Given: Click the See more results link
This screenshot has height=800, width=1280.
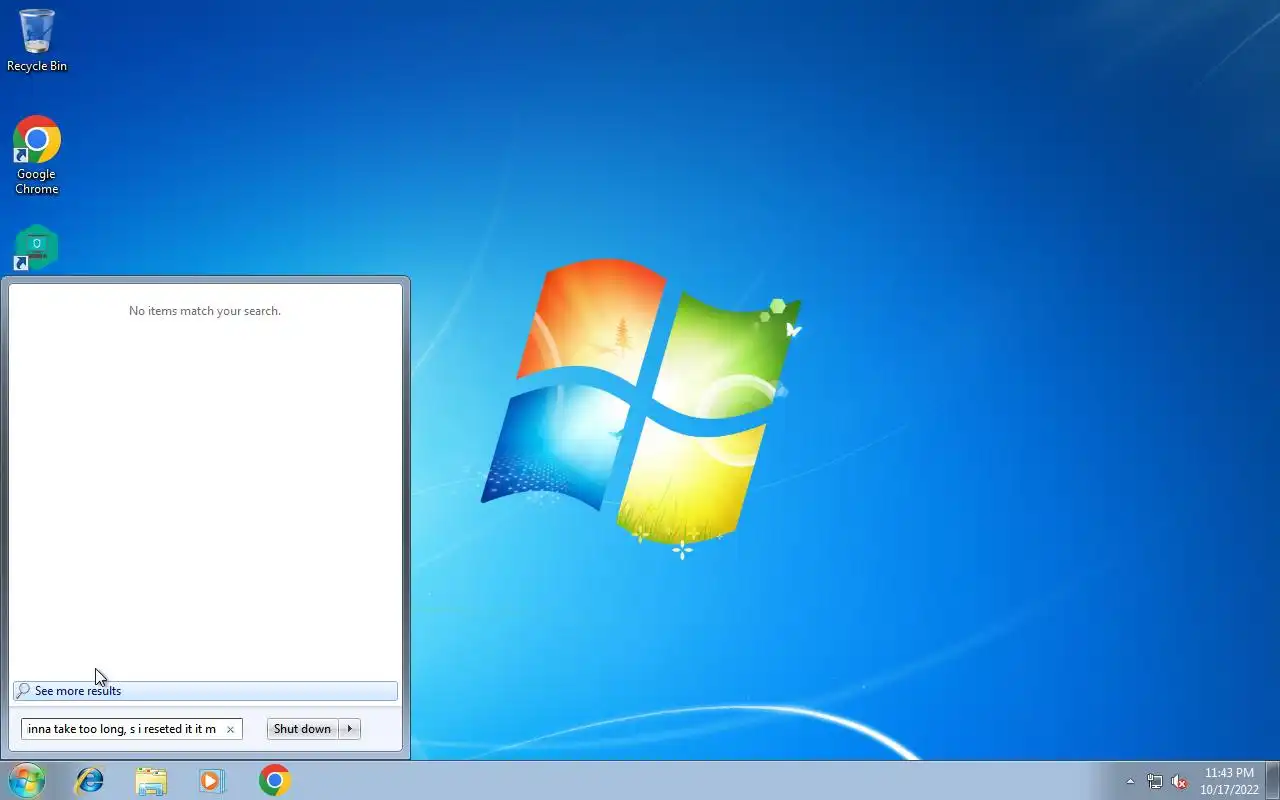Looking at the screenshot, I should pyautogui.click(x=205, y=691).
